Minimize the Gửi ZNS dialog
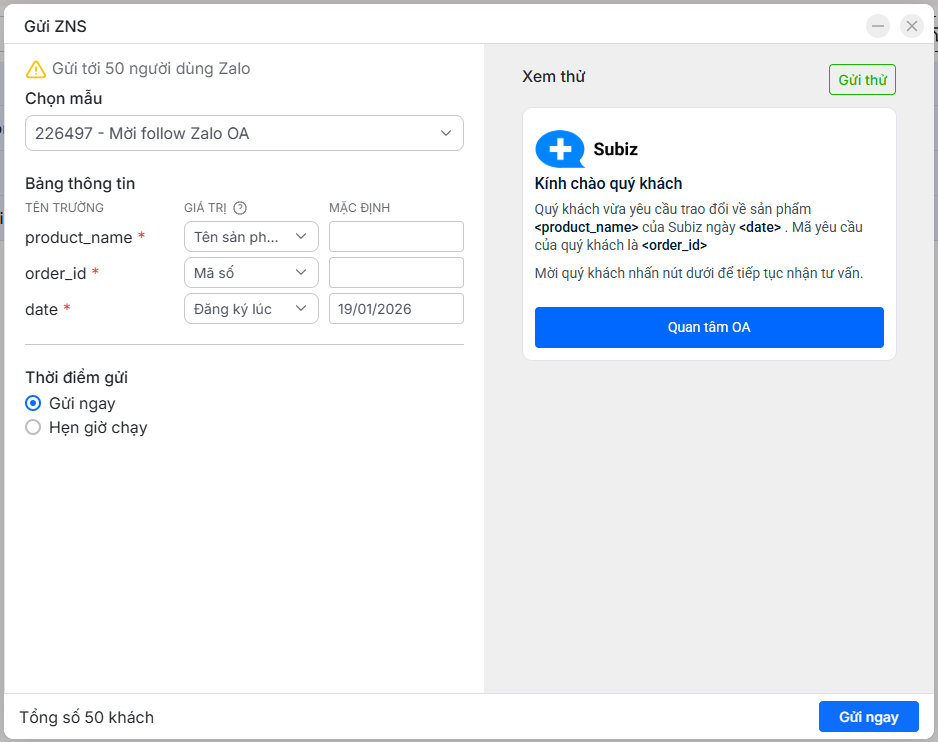Viewport: 938px width, 742px height. pyautogui.click(x=878, y=26)
